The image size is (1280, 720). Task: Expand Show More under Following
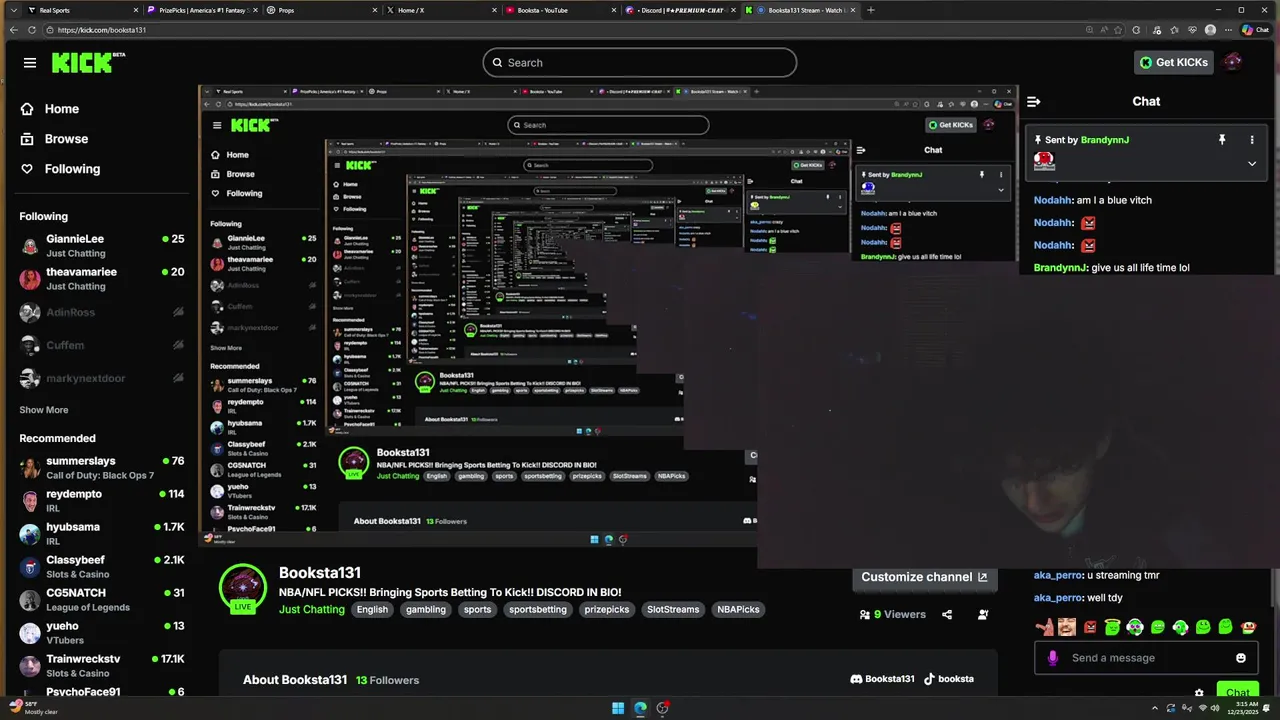44,410
